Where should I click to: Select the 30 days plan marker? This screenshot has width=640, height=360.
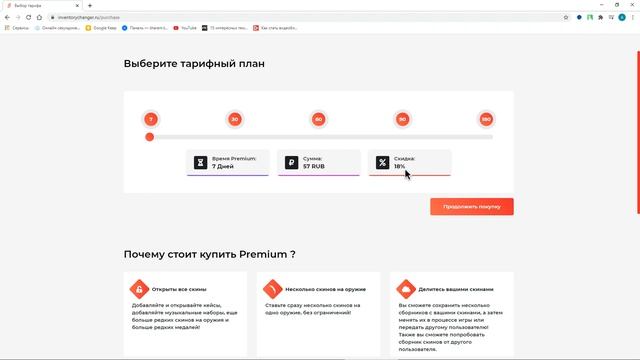(x=235, y=119)
